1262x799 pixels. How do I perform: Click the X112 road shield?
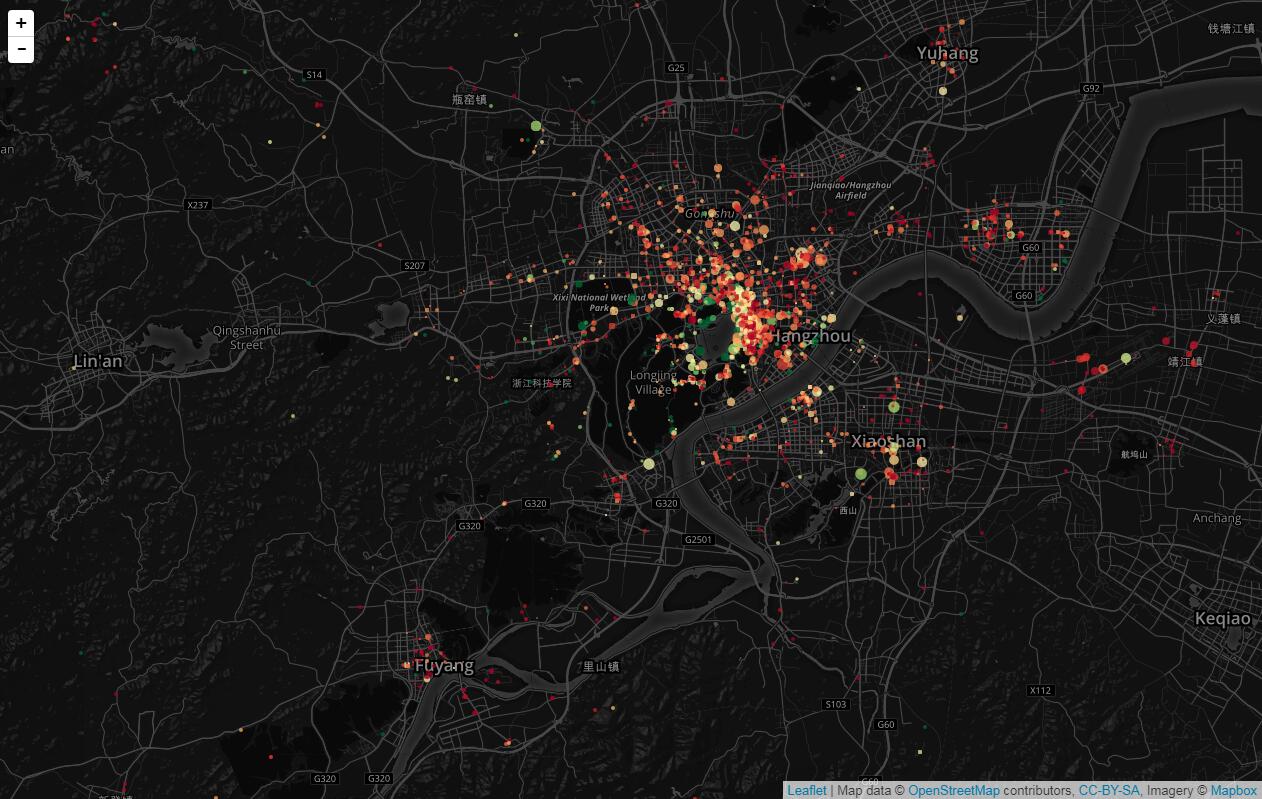pyautogui.click(x=1041, y=691)
